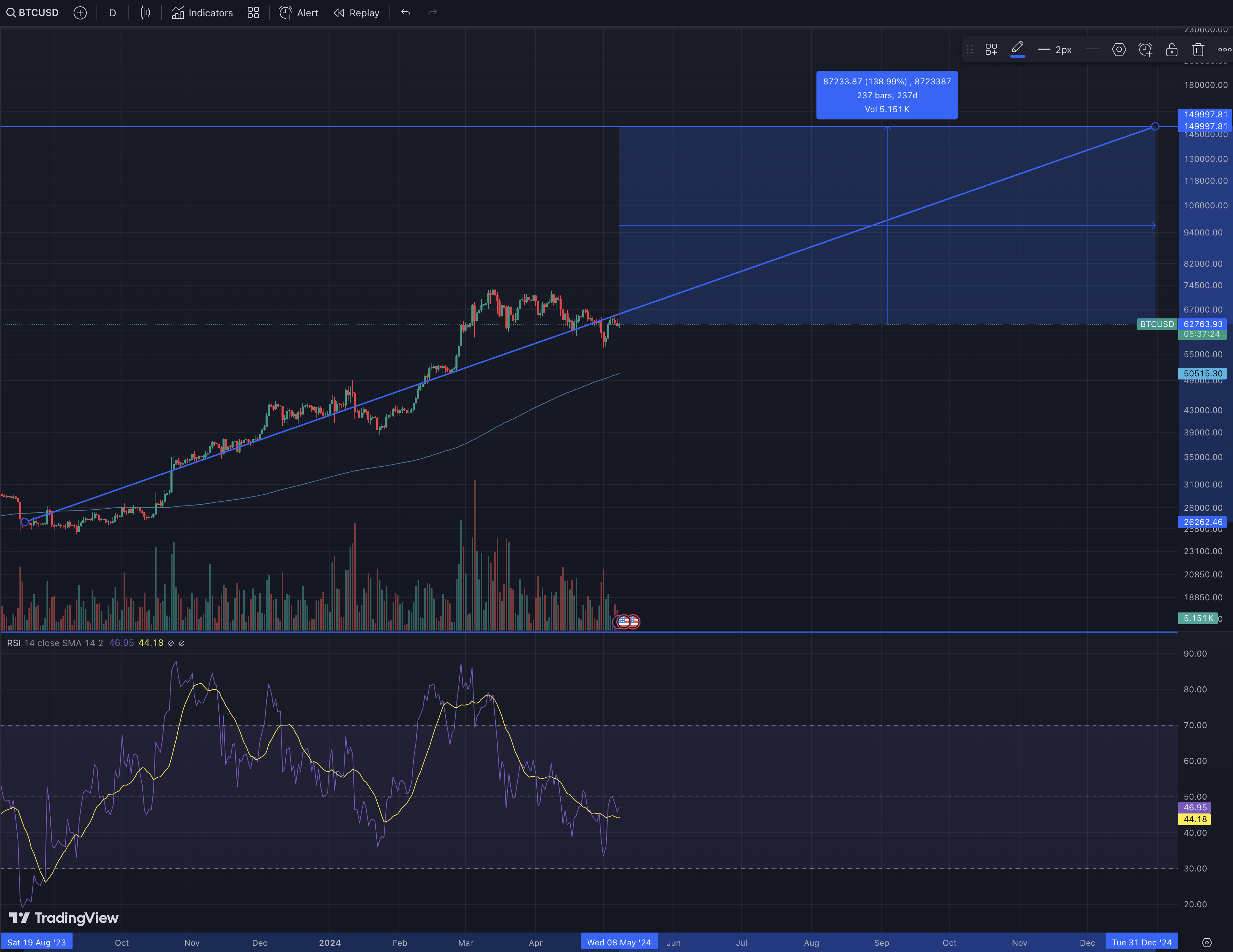Click the 46.95 RSI axis label

click(x=1194, y=808)
